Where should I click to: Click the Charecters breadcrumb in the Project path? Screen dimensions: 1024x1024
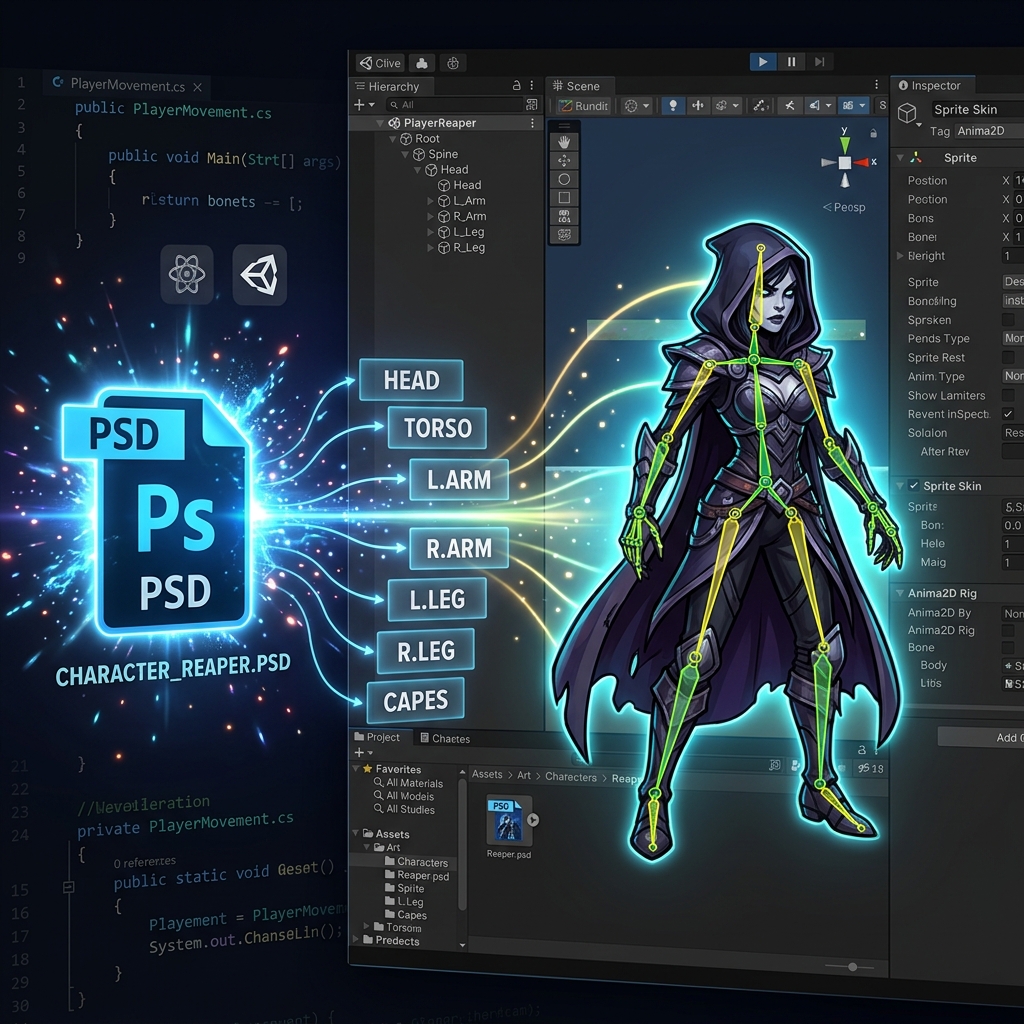point(571,777)
